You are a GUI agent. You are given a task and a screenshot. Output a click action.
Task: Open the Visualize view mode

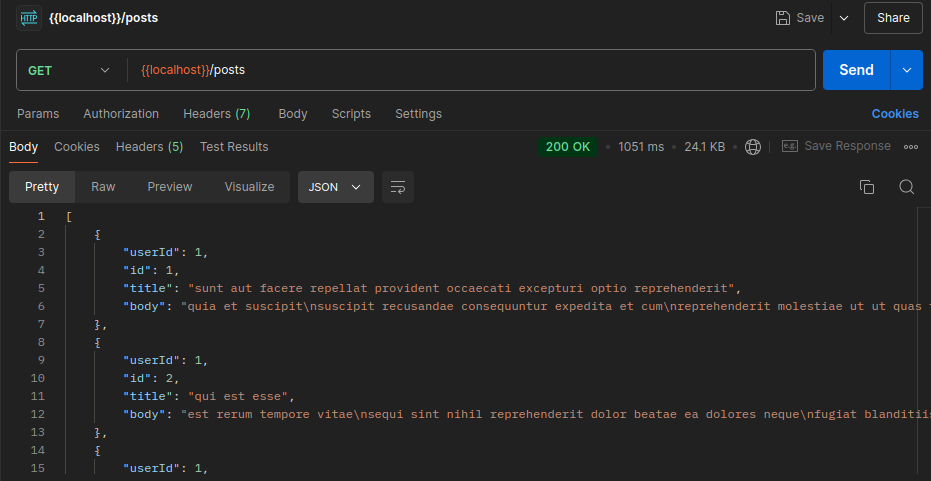pos(249,187)
